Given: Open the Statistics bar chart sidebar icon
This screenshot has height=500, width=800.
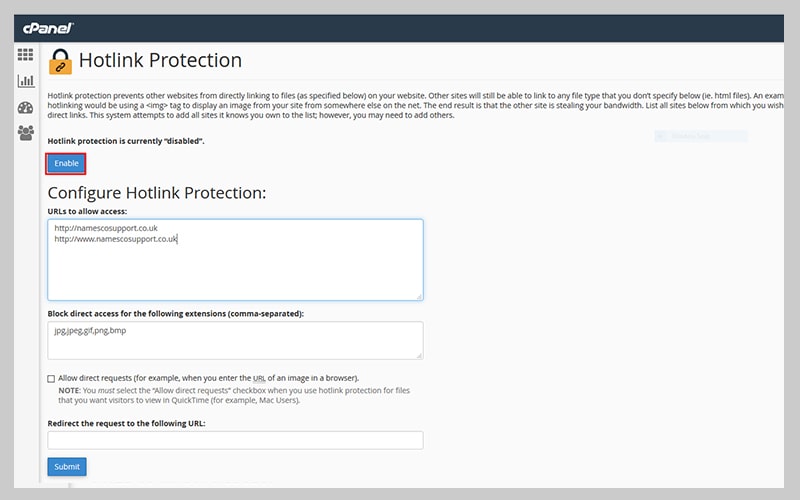Looking at the screenshot, I should point(26,81).
